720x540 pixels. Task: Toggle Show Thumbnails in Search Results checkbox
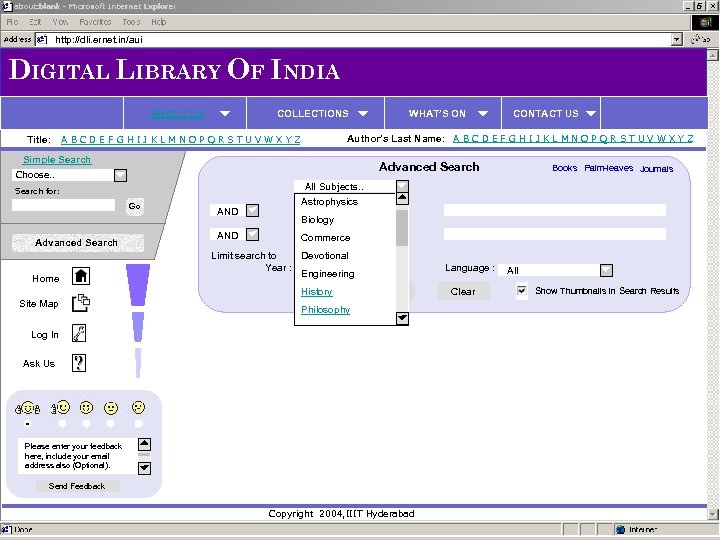pos(522,291)
